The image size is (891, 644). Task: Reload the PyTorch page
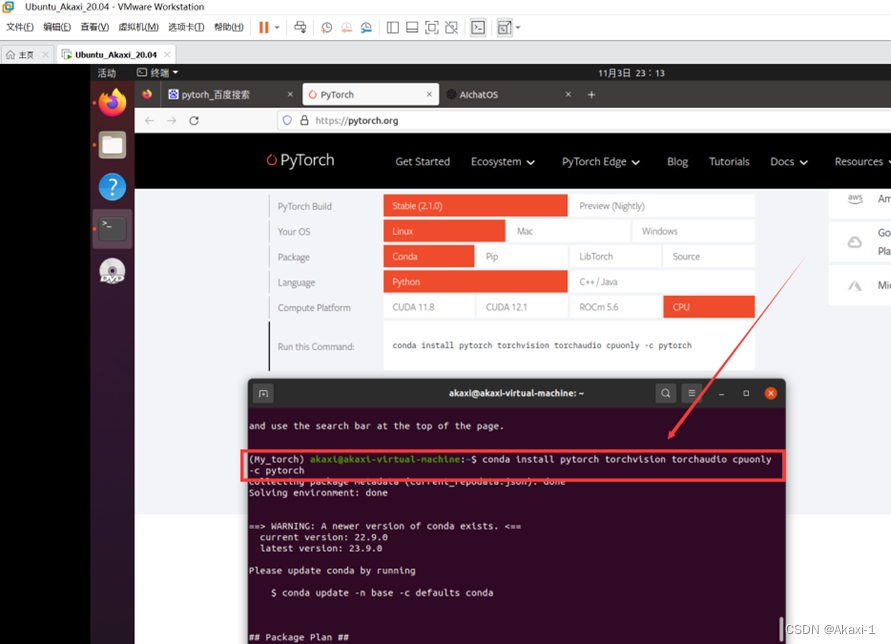tap(194, 121)
